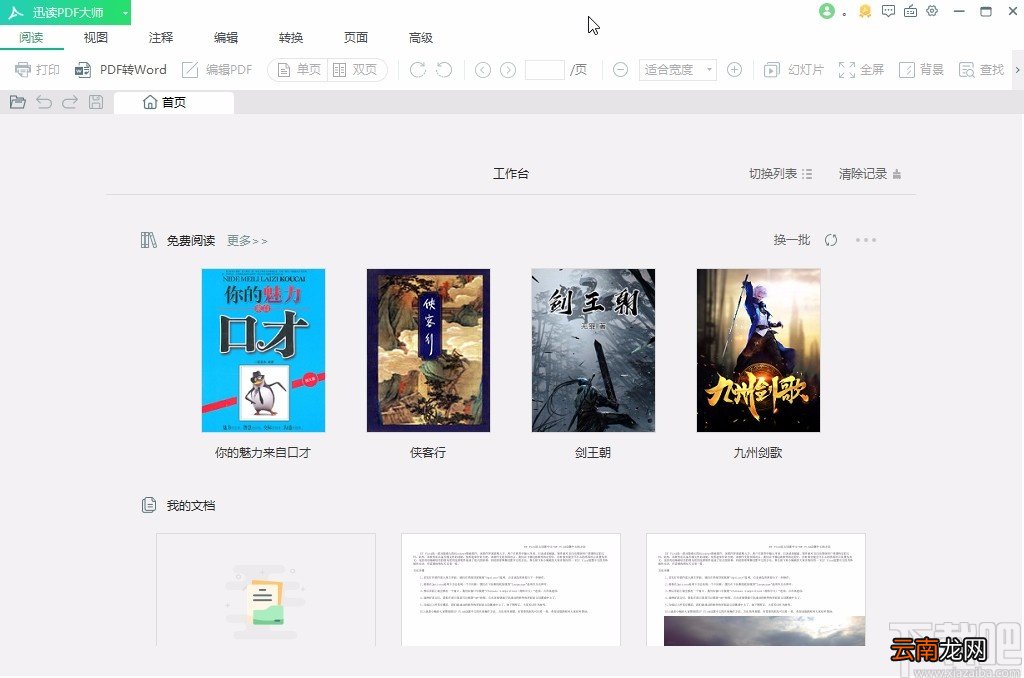Screen dimensions: 1024x678
Task: Click the undo arrow icon
Action: tap(44, 102)
